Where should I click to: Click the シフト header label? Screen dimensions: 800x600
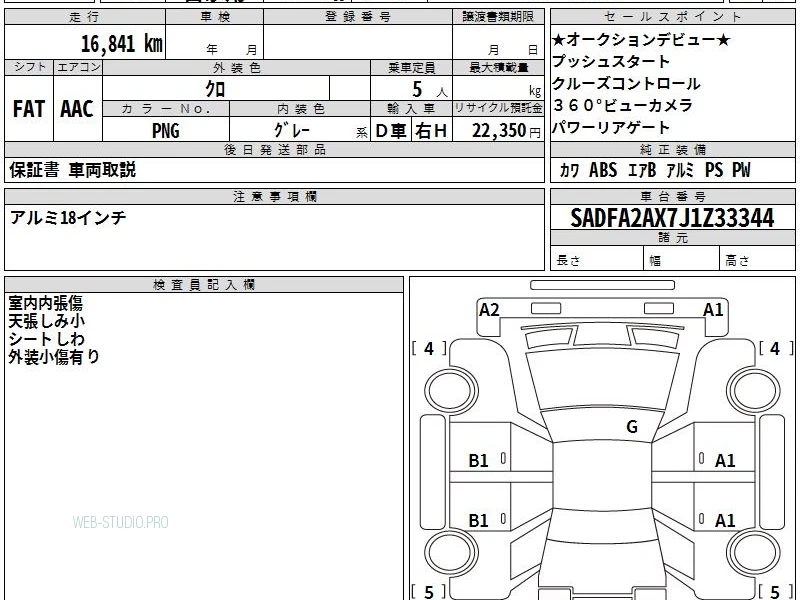pos(29,67)
